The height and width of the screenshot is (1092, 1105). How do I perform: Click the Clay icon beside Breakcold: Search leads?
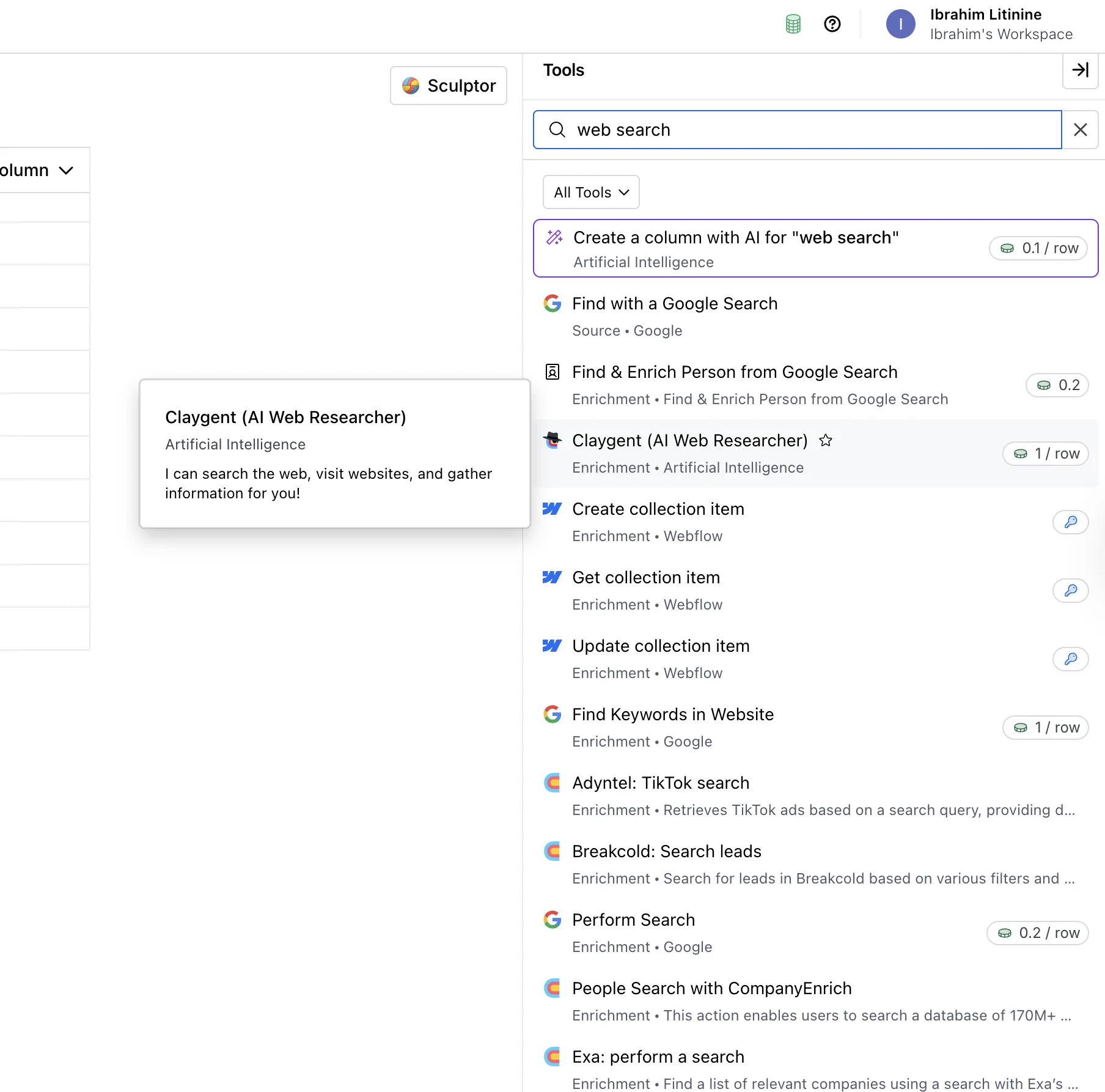pos(552,851)
